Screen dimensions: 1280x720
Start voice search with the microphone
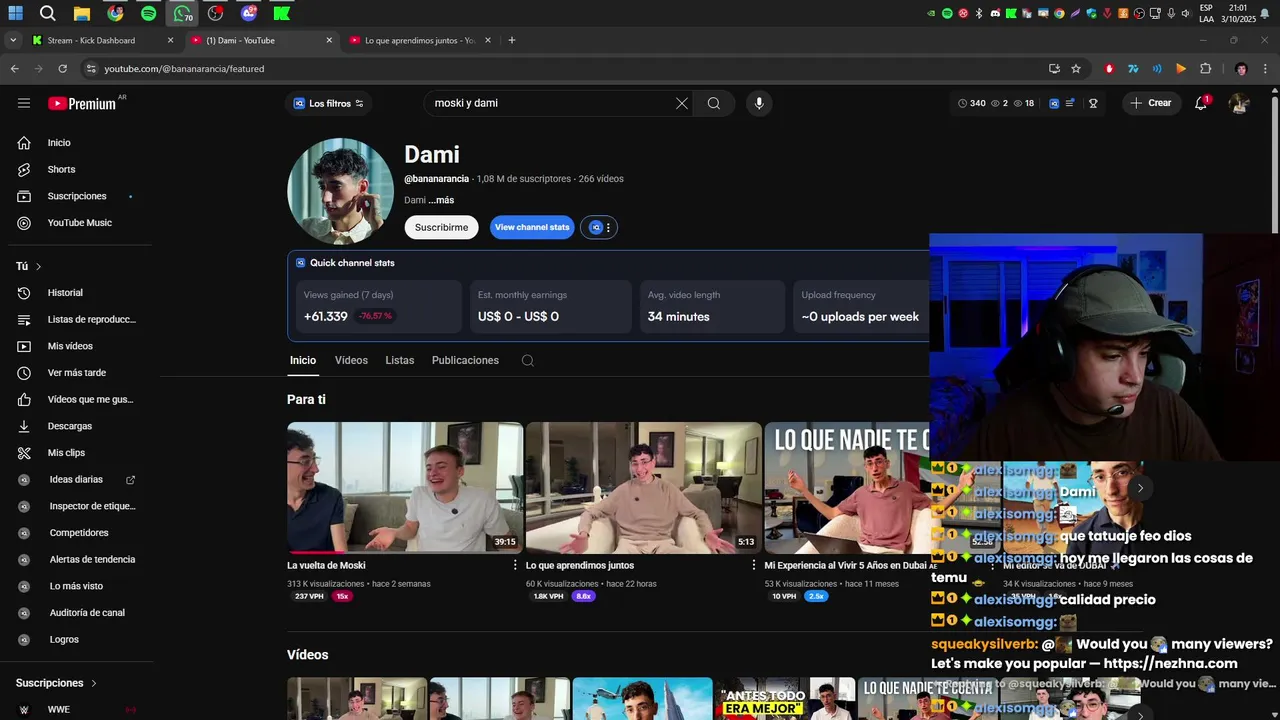click(x=759, y=103)
